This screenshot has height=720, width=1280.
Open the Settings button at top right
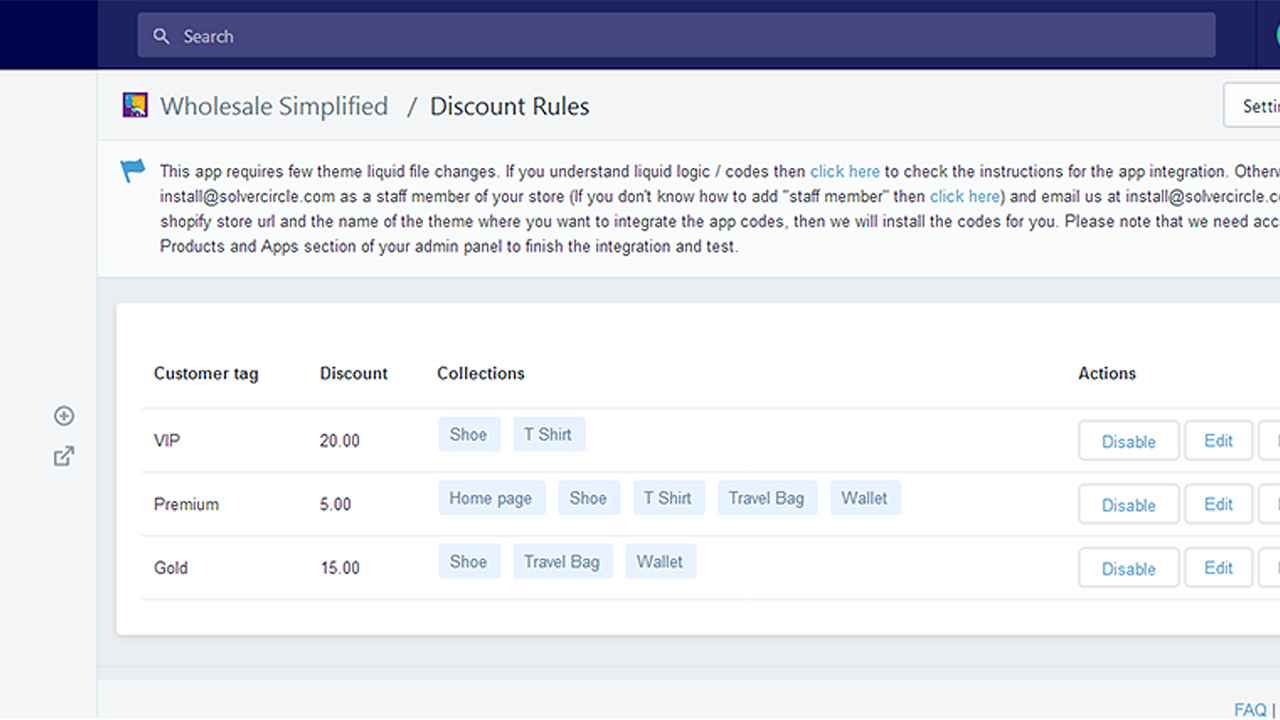coord(1258,105)
